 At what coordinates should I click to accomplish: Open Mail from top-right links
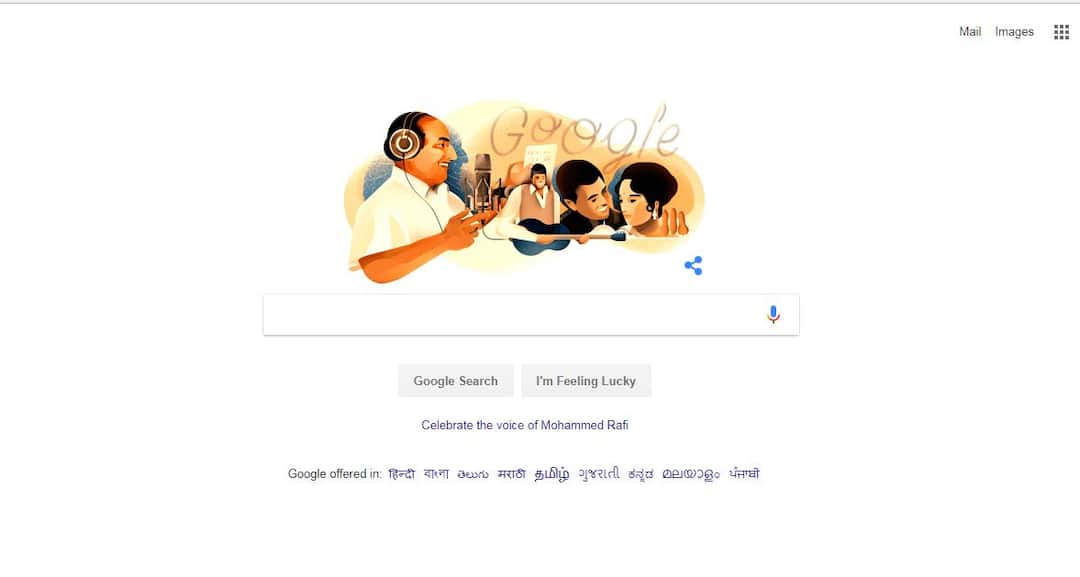pos(970,32)
